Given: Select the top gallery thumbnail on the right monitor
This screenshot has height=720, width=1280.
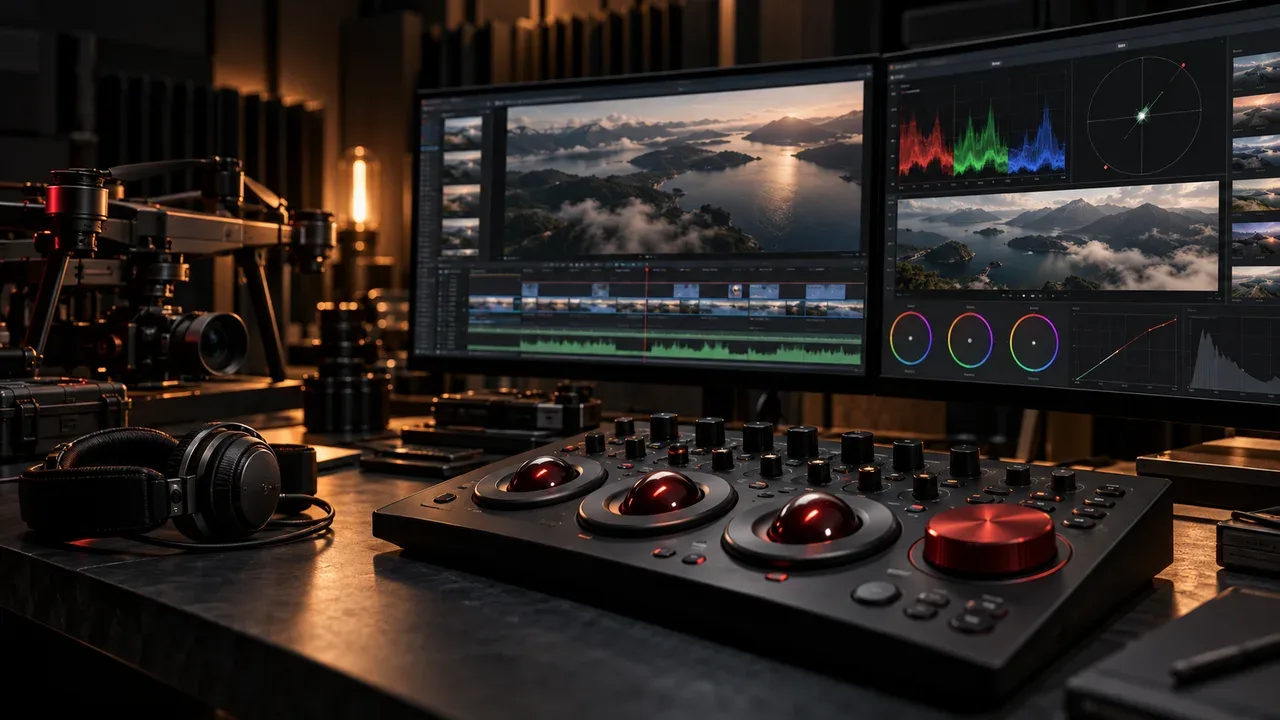Looking at the screenshot, I should click(1256, 70).
